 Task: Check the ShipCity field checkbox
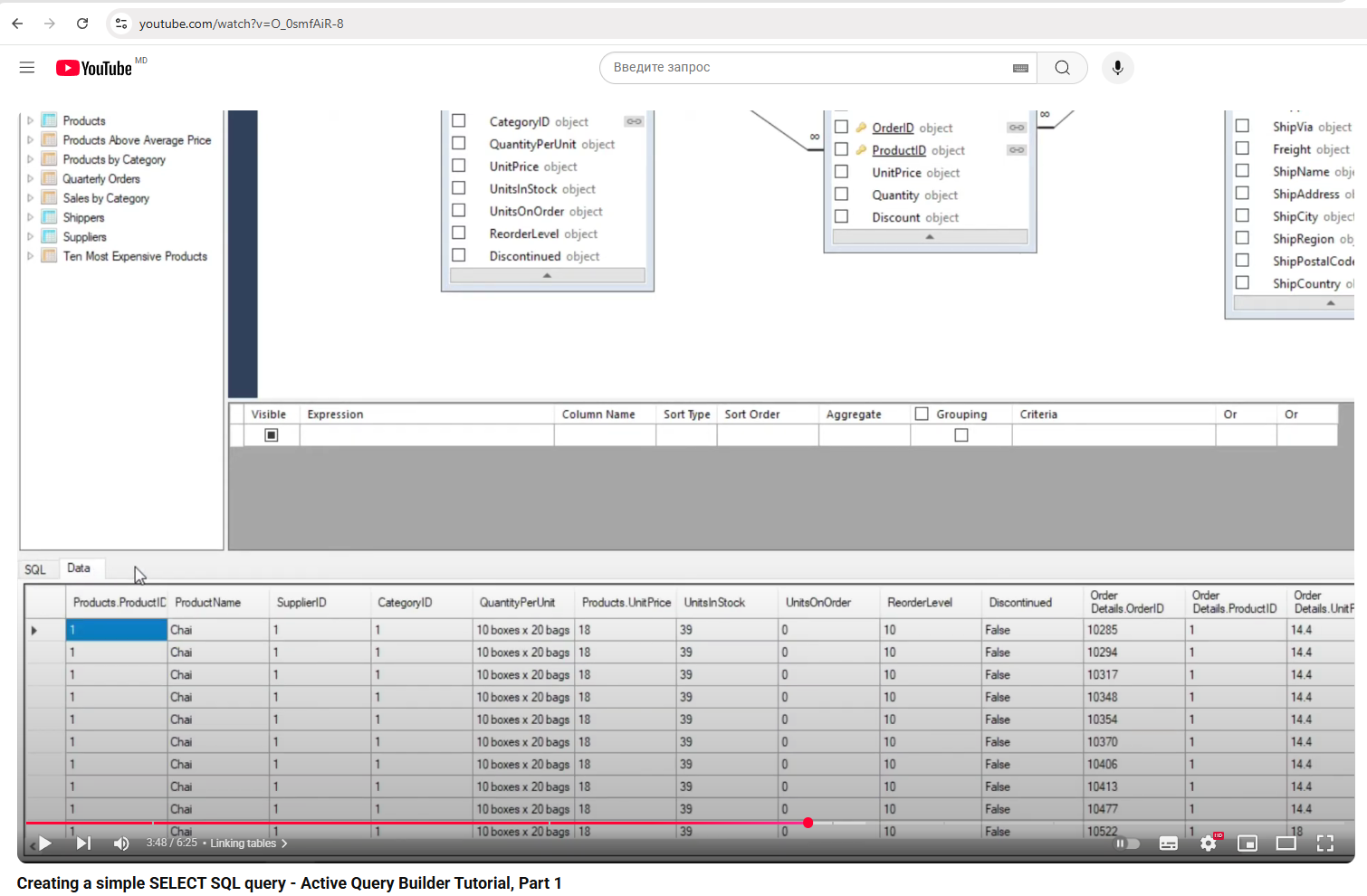coord(1242,216)
